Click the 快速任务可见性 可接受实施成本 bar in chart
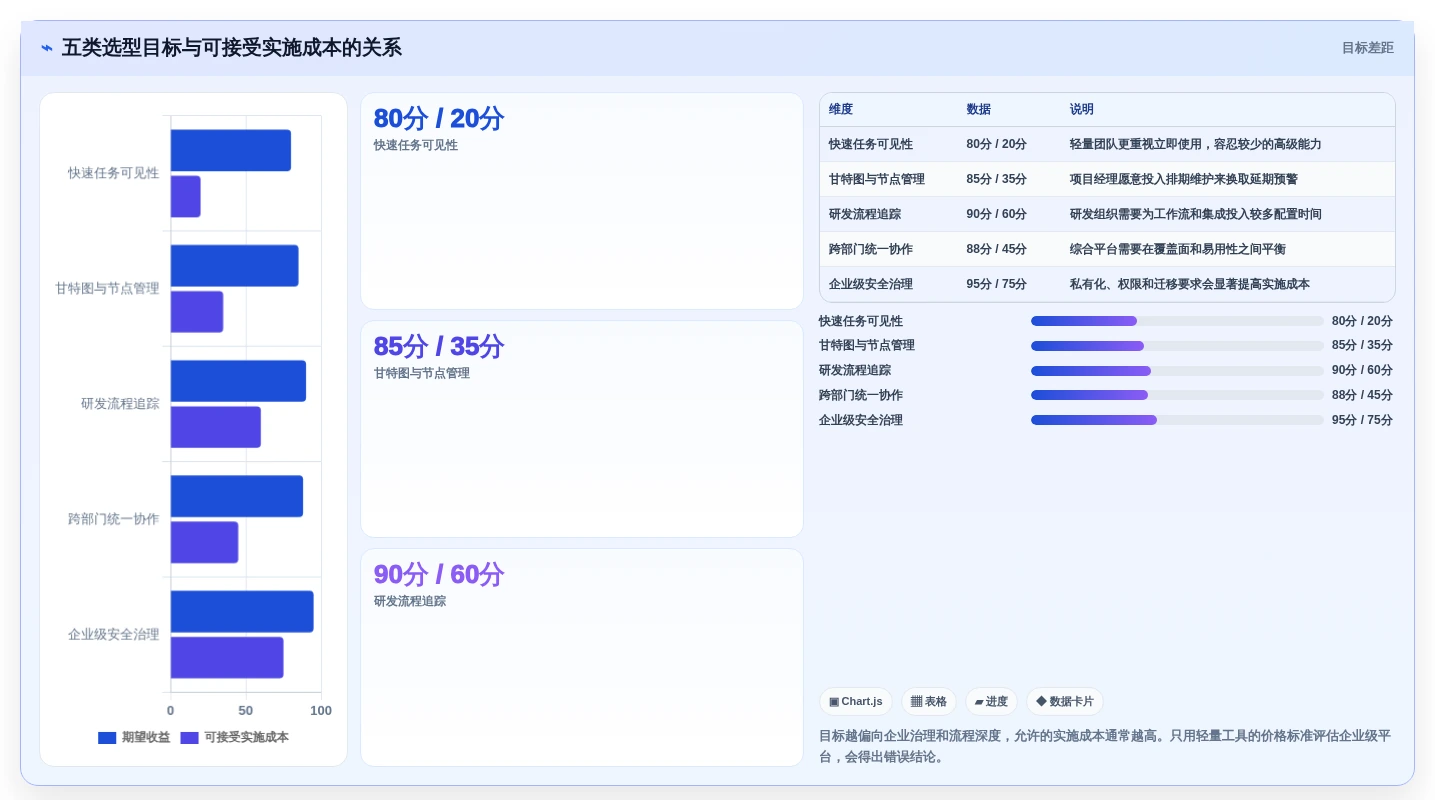 (186, 196)
